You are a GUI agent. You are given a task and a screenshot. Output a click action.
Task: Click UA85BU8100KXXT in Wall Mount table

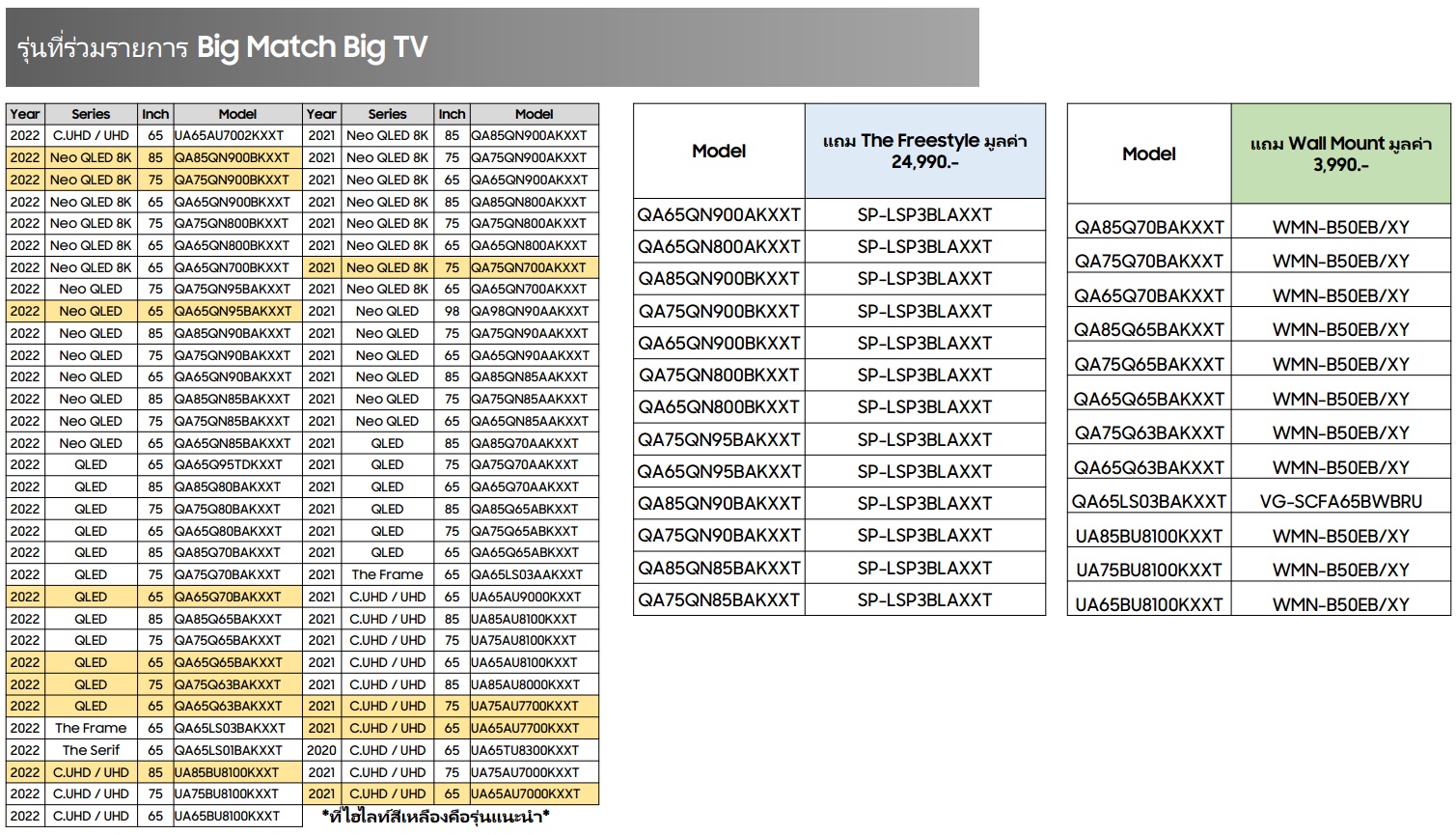click(1149, 536)
